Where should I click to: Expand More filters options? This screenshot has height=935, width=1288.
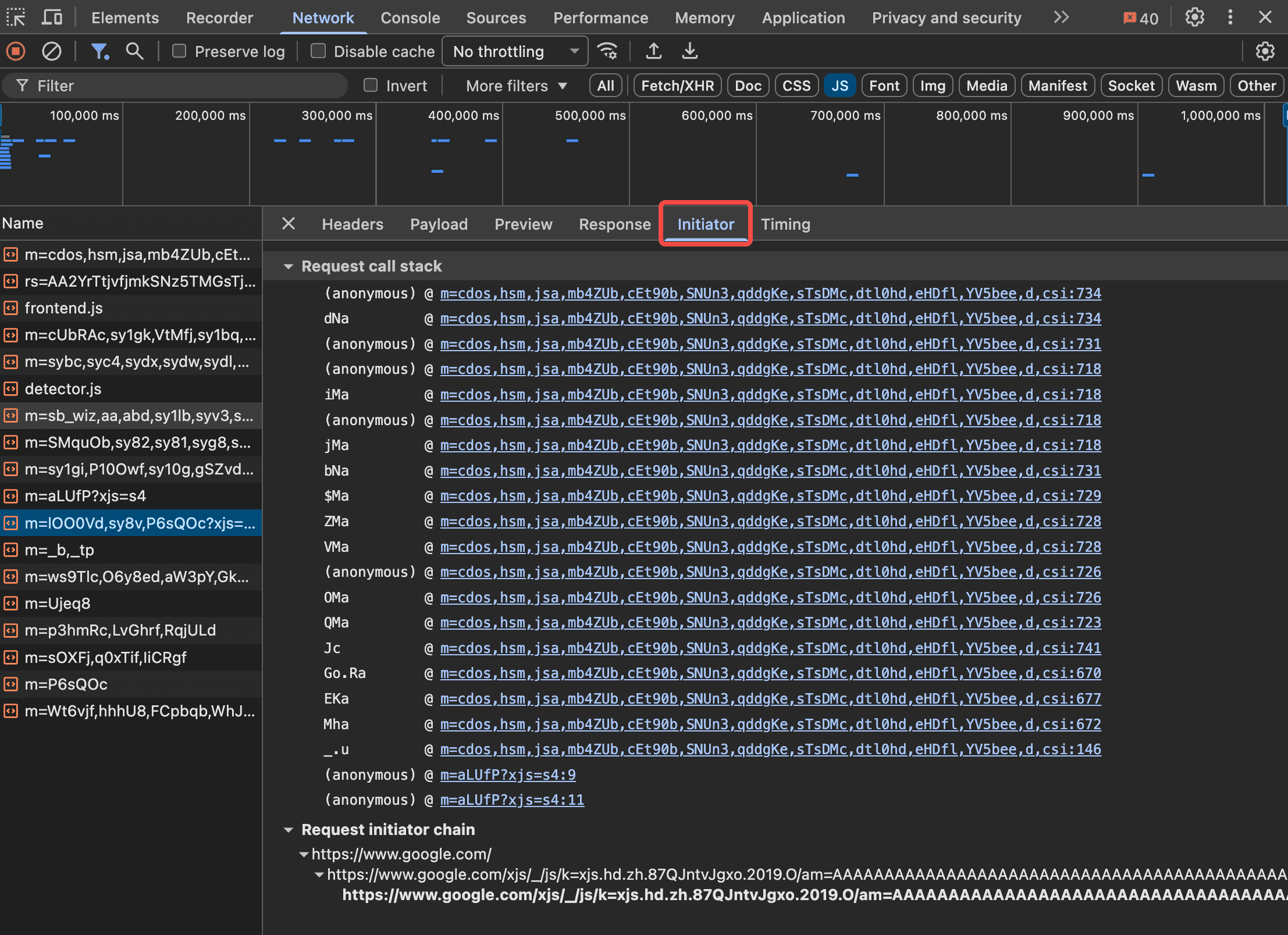click(514, 85)
